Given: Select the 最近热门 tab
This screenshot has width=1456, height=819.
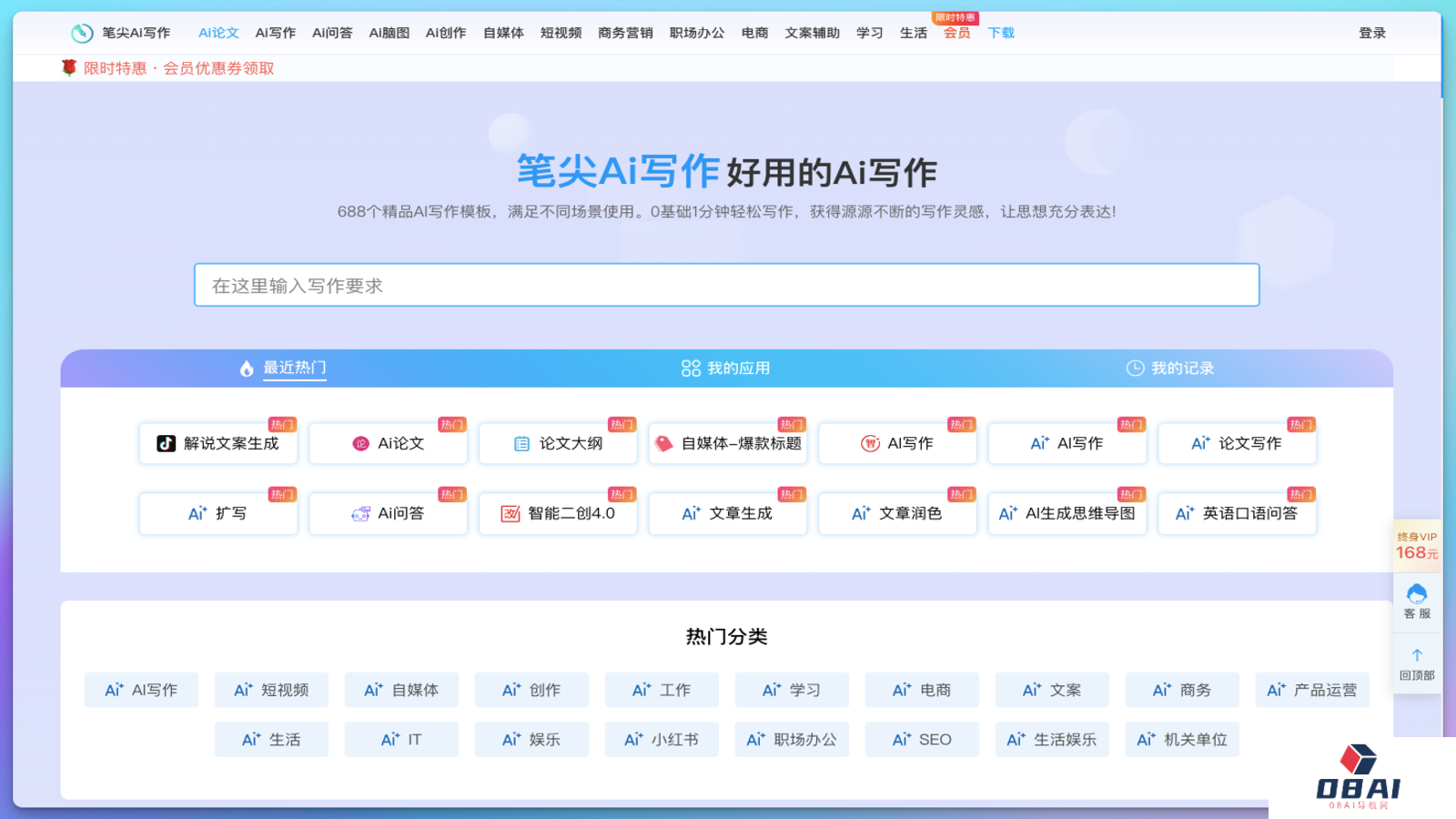Looking at the screenshot, I should (283, 369).
